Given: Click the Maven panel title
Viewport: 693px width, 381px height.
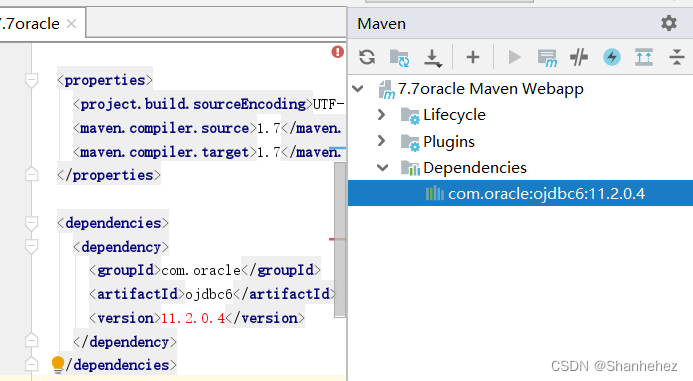Looking at the screenshot, I should pyautogui.click(x=381, y=24).
